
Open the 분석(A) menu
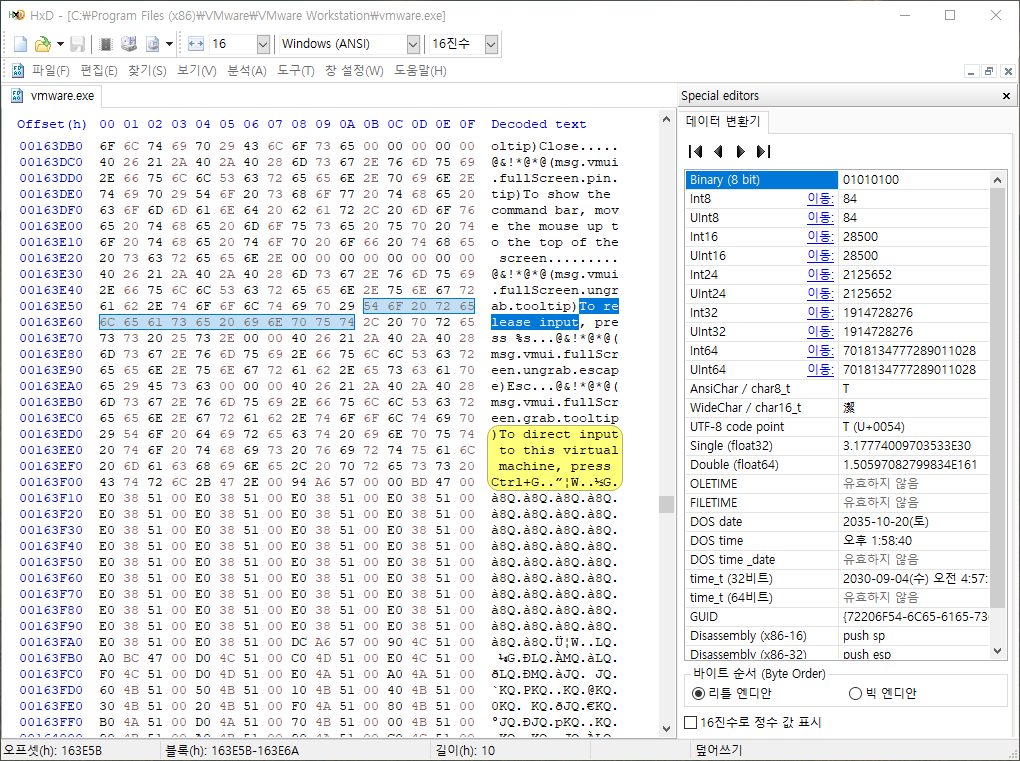point(247,70)
